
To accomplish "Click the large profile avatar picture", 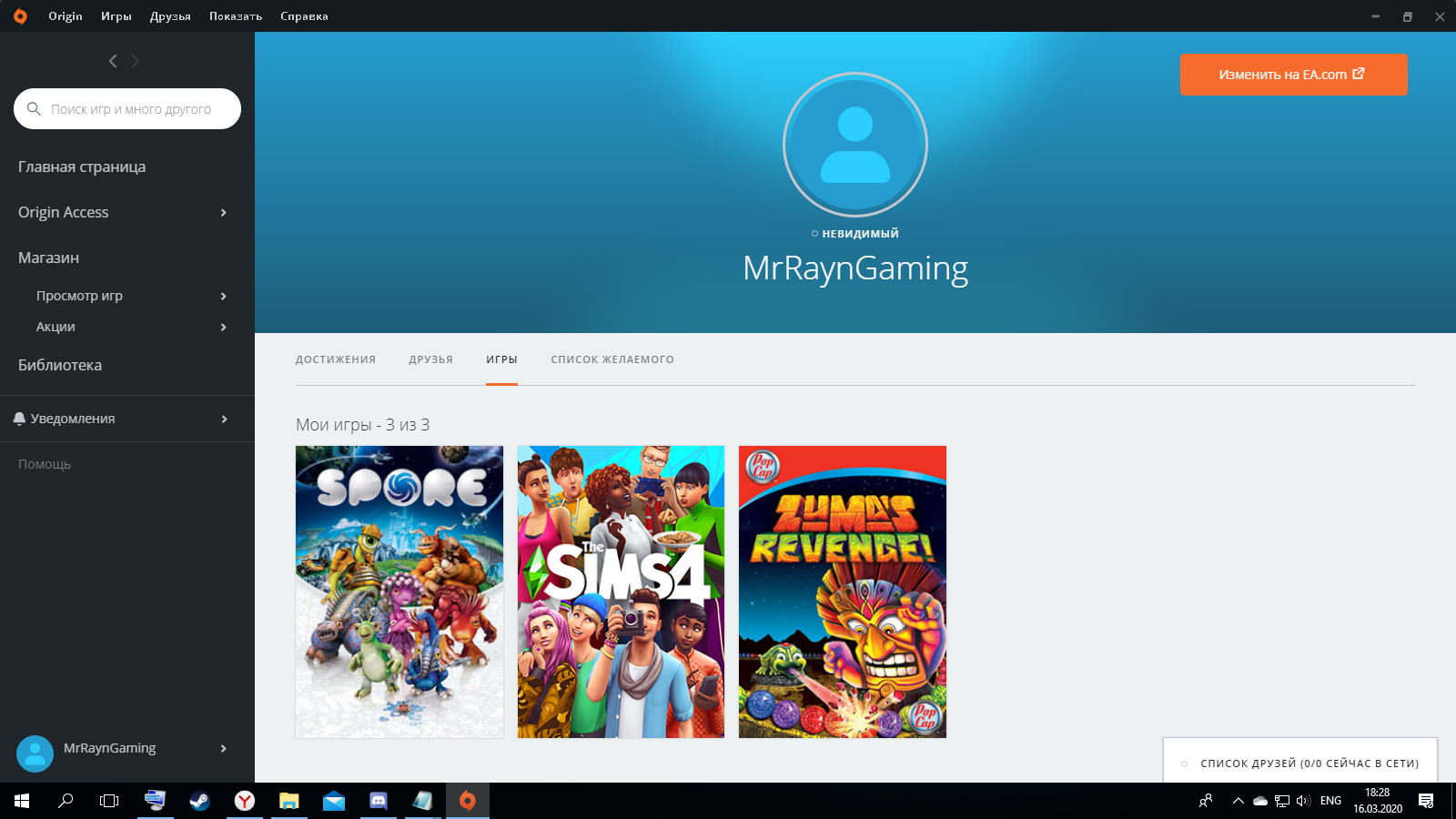I will pos(855,145).
